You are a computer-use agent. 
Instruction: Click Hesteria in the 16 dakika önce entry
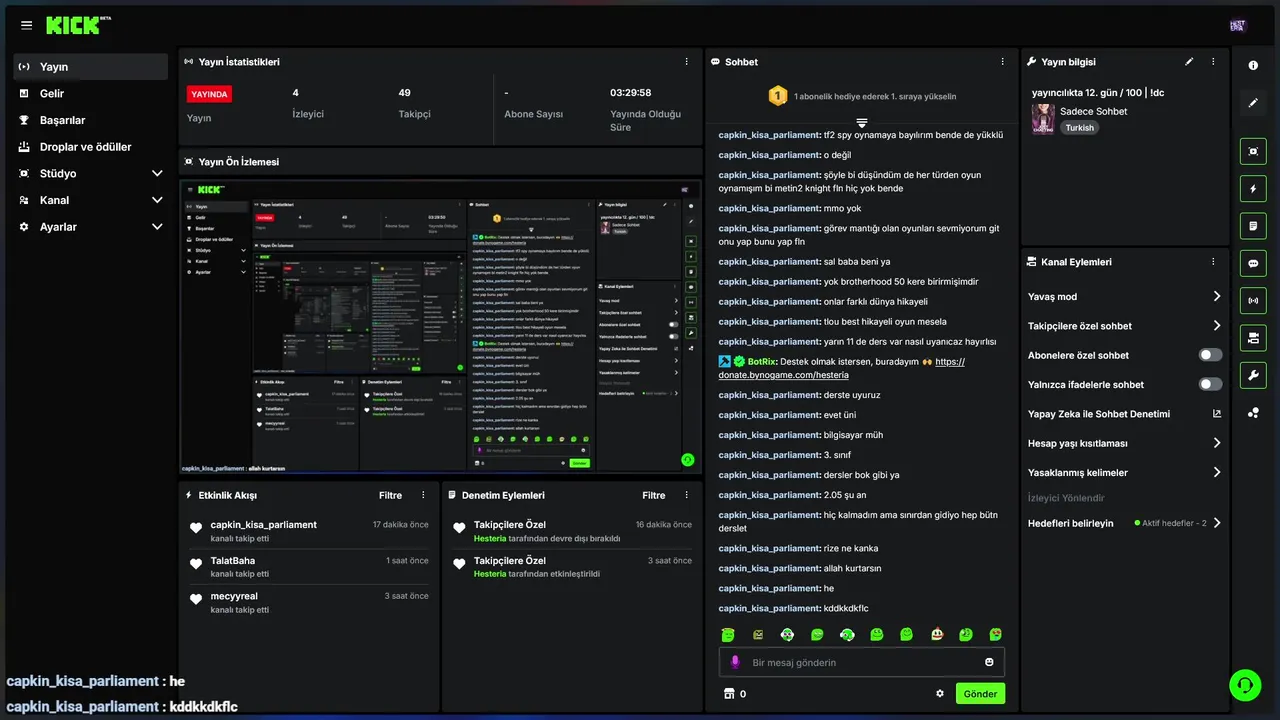490,538
